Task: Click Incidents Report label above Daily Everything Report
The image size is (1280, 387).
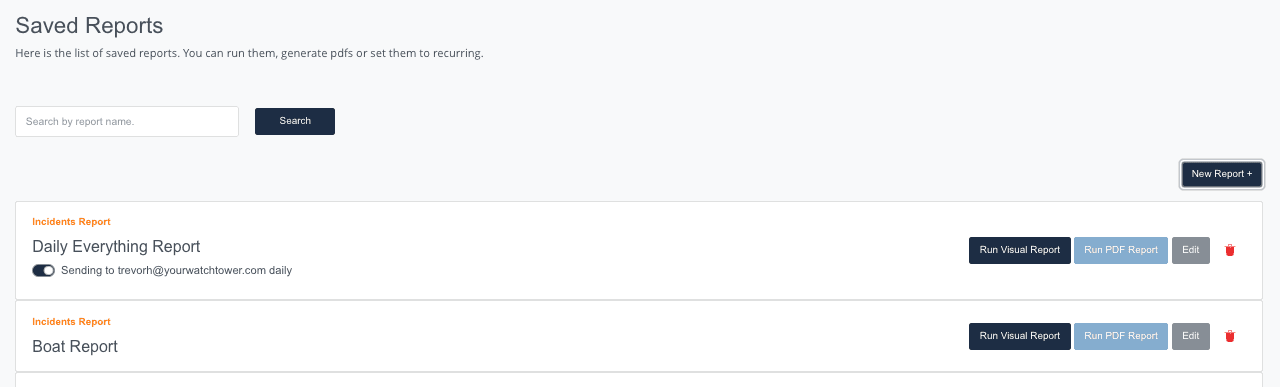Action: coord(71,222)
